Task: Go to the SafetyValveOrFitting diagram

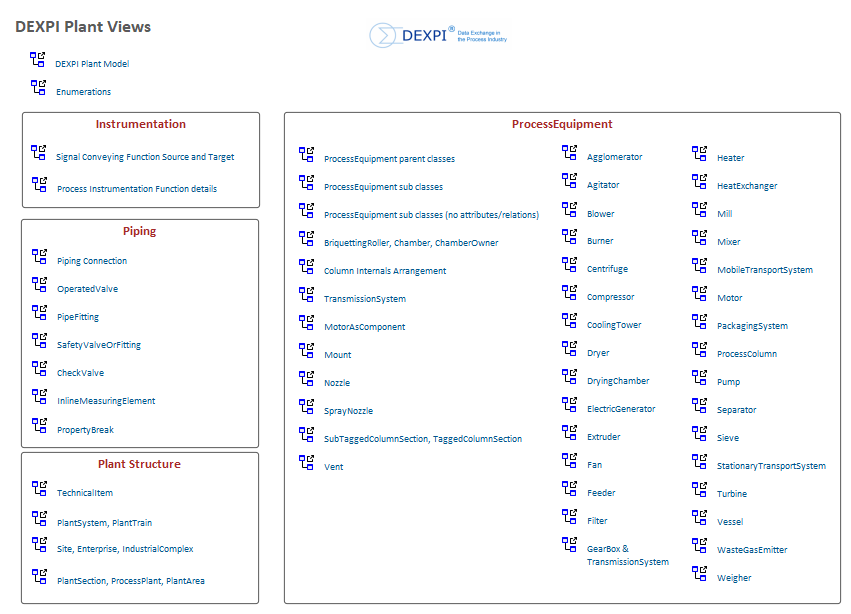Action: pyautogui.click(x=99, y=345)
